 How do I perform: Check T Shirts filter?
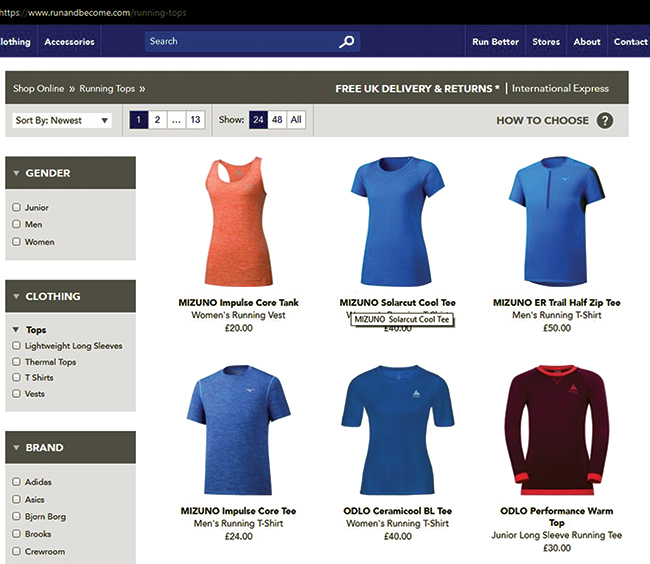tap(16, 378)
